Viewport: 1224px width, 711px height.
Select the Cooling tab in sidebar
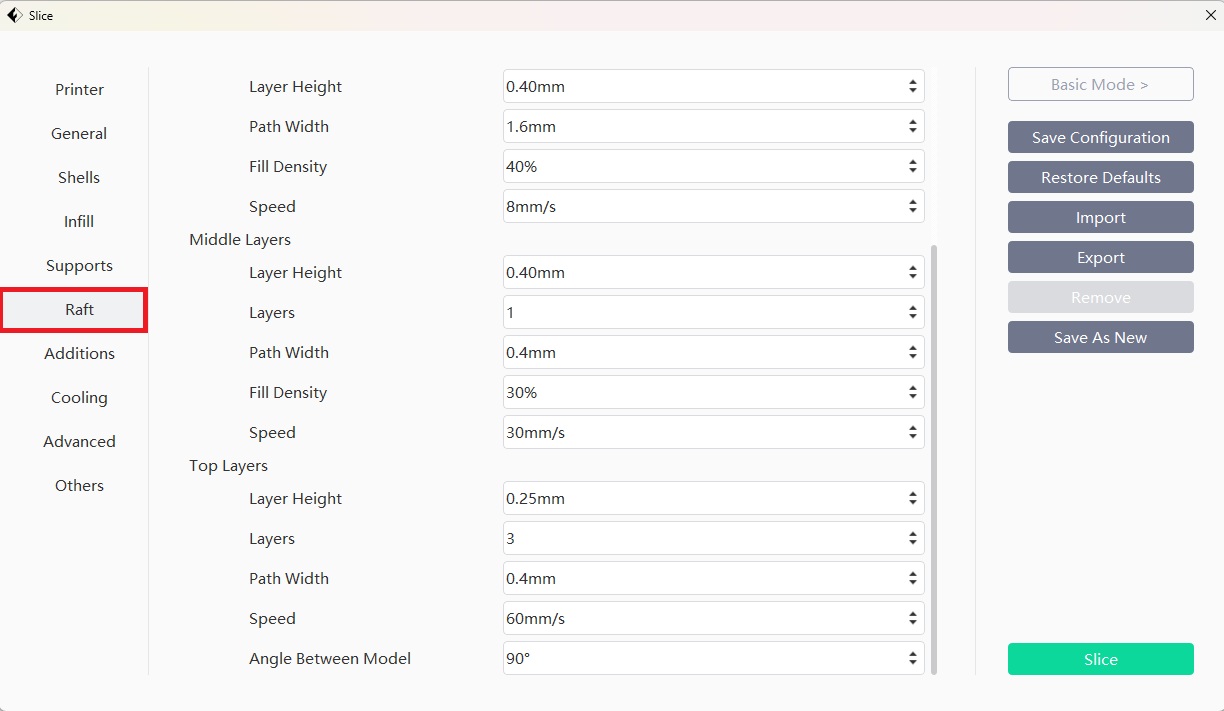coord(79,398)
